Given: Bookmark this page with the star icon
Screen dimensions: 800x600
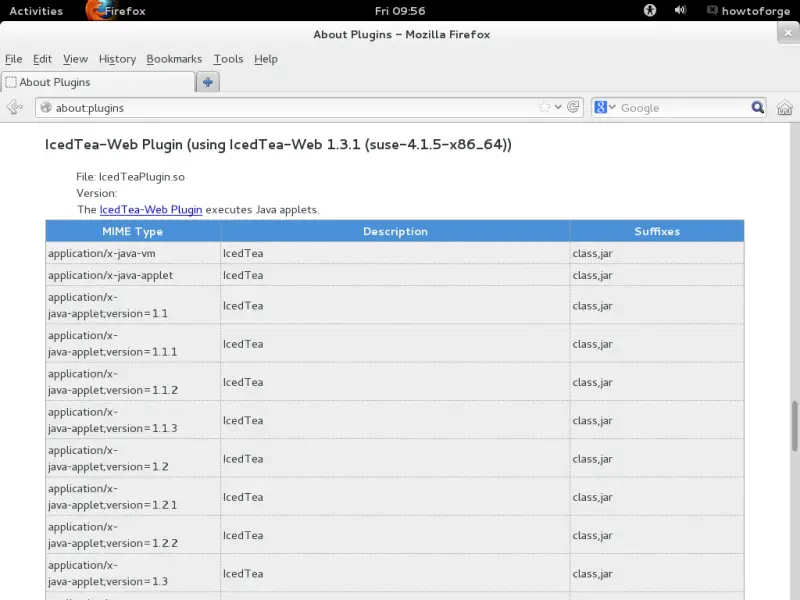Looking at the screenshot, I should pos(544,107).
